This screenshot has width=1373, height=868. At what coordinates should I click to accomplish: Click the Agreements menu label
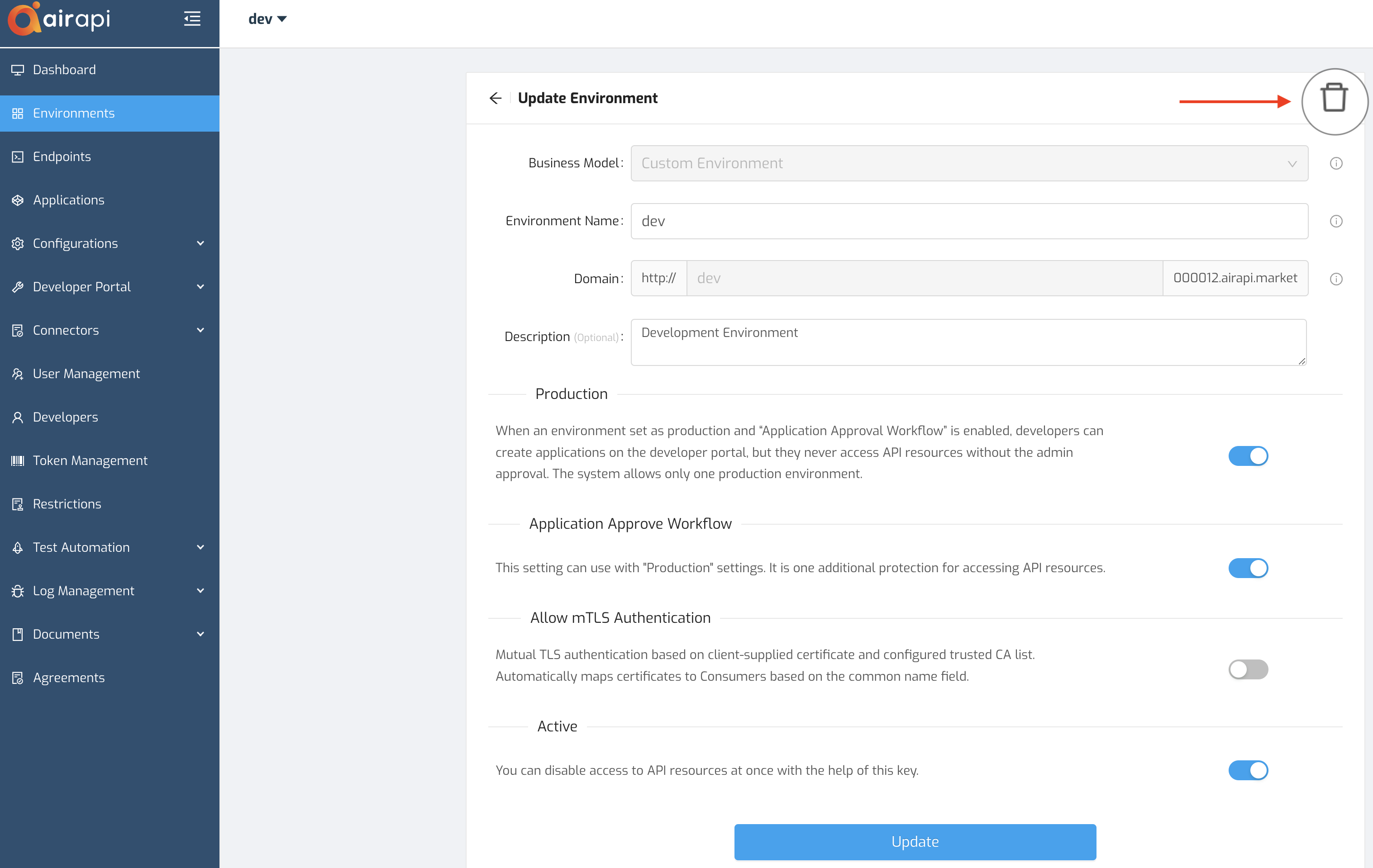pos(69,678)
